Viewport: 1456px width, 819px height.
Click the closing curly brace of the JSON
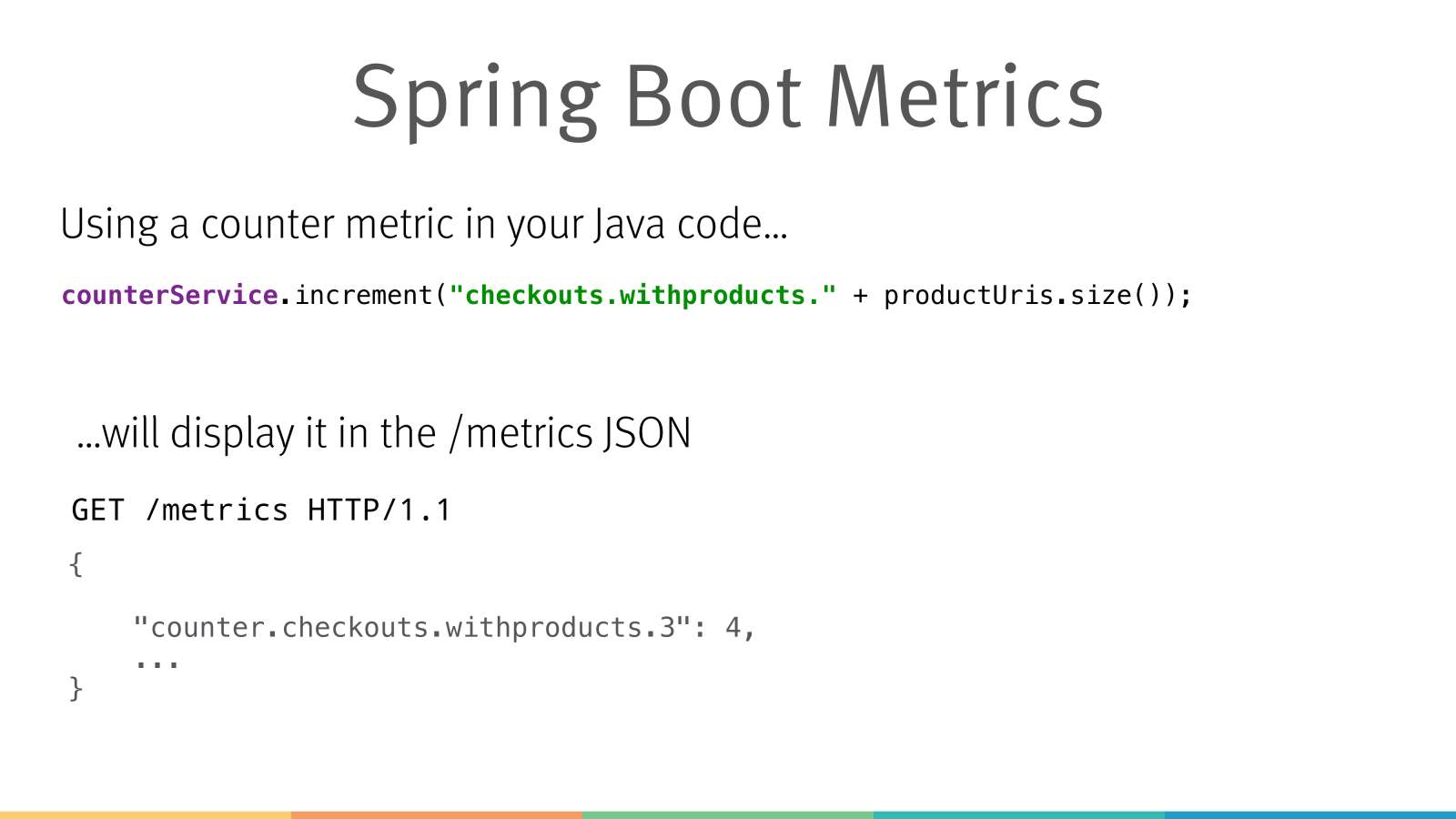[76, 688]
